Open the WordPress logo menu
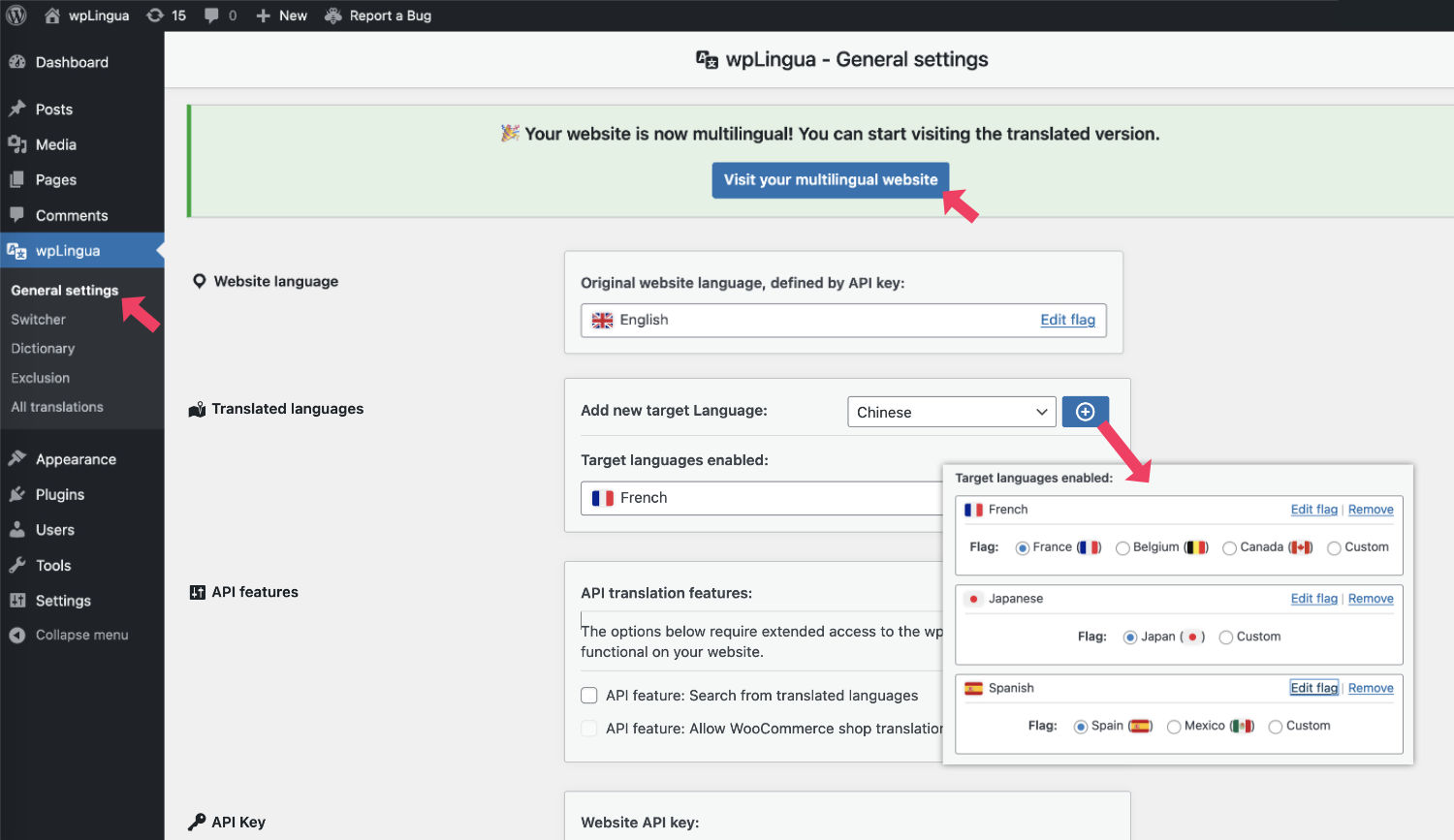This screenshot has width=1454, height=840. tap(16, 16)
